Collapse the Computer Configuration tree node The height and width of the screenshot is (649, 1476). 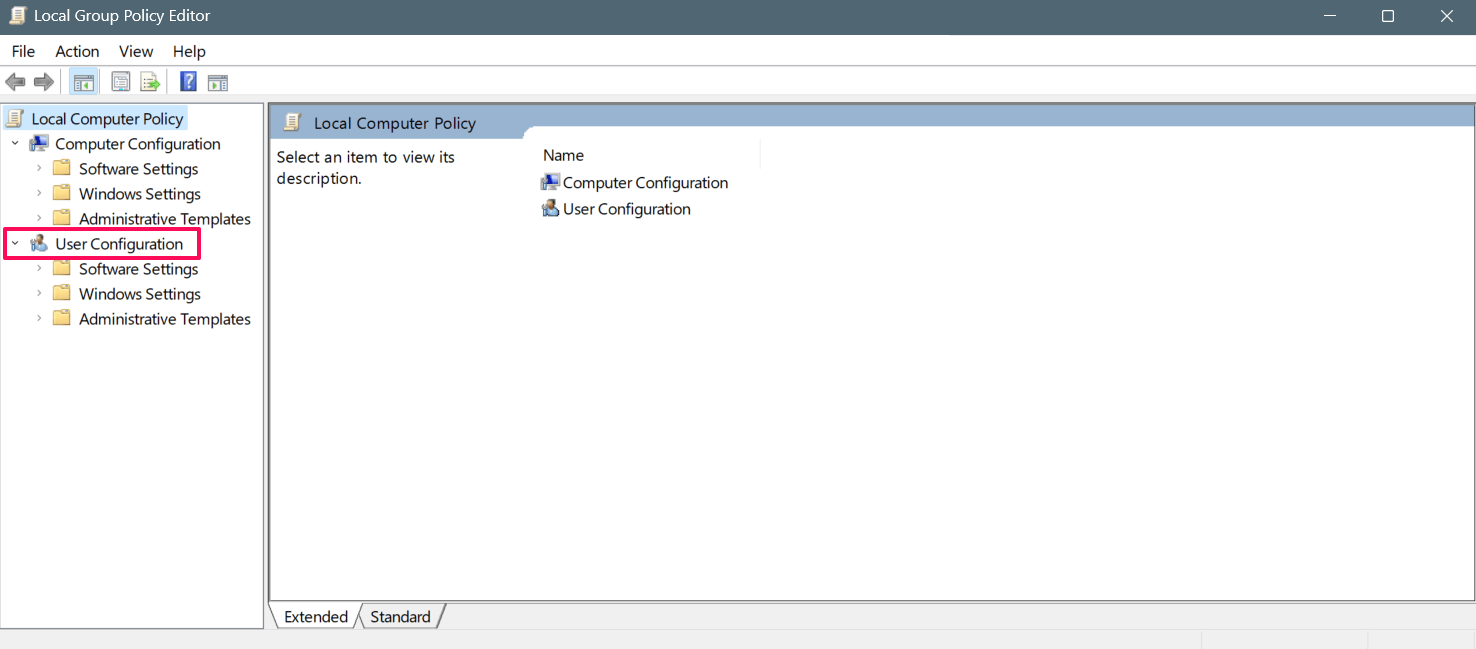tap(15, 144)
